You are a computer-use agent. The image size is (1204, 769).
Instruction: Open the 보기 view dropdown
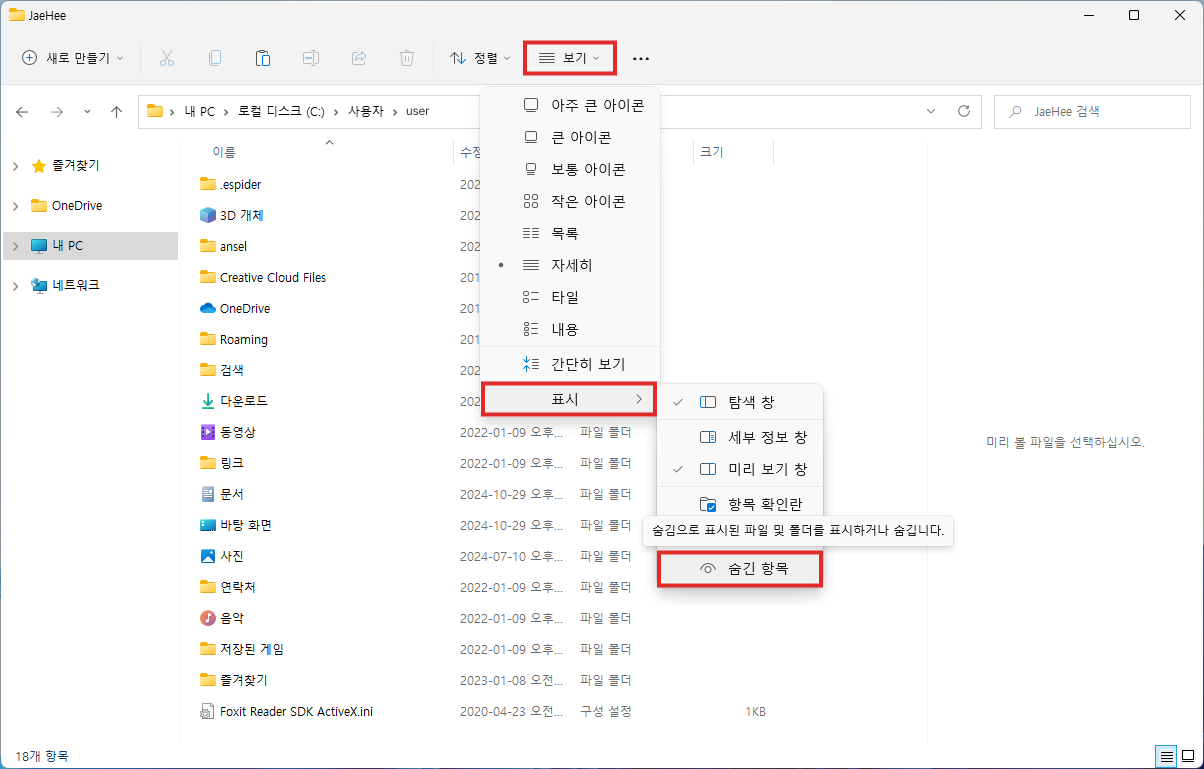[570, 58]
